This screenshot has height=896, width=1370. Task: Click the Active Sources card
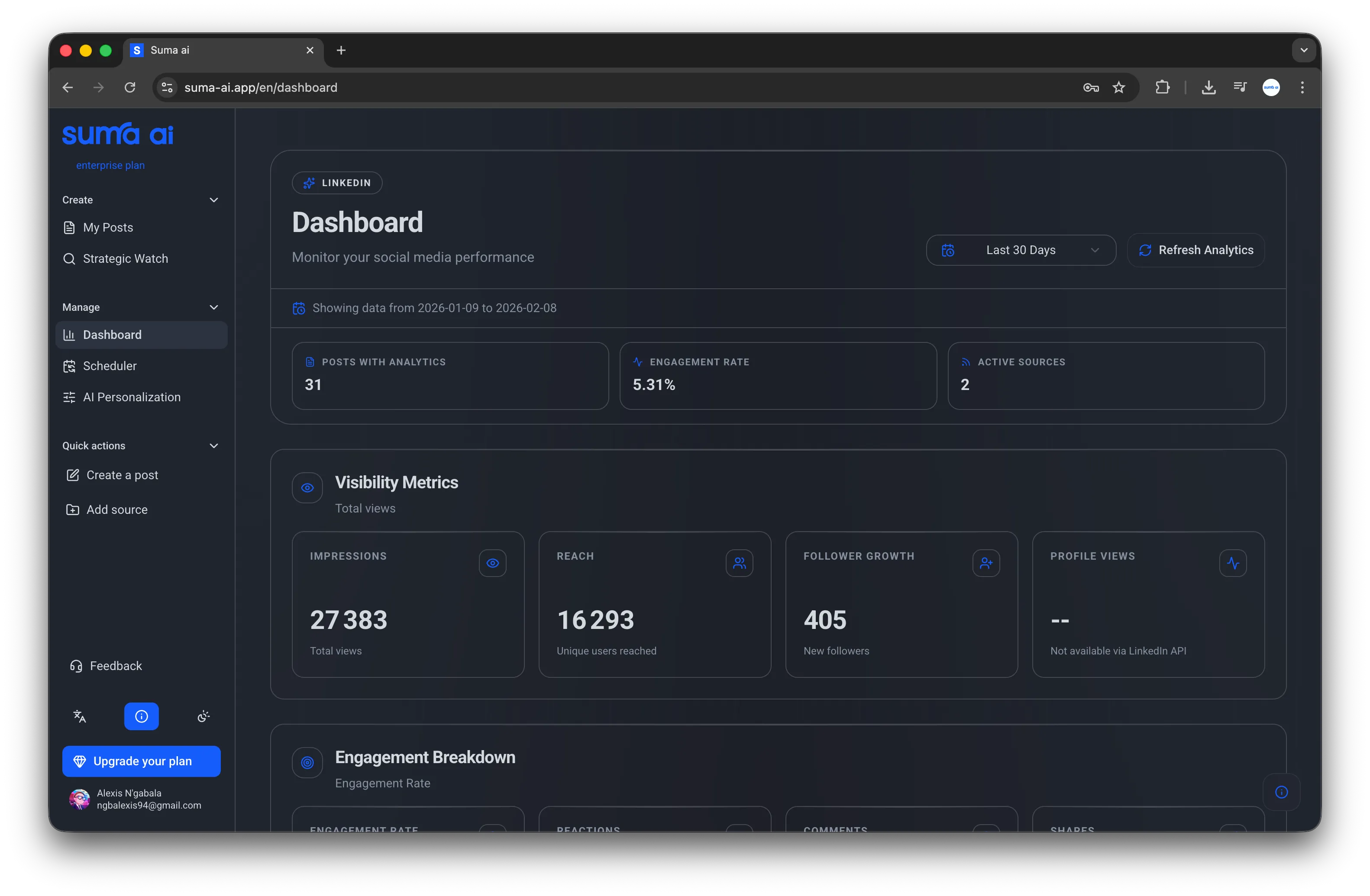point(1106,376)
